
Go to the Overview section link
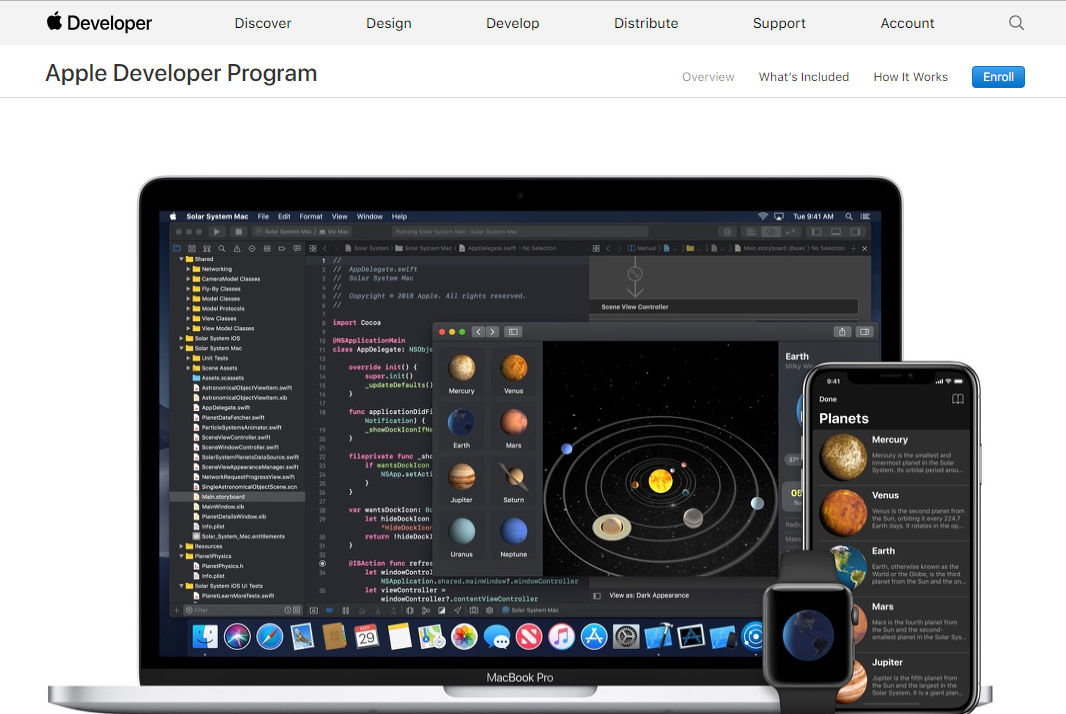pos(708,77)
